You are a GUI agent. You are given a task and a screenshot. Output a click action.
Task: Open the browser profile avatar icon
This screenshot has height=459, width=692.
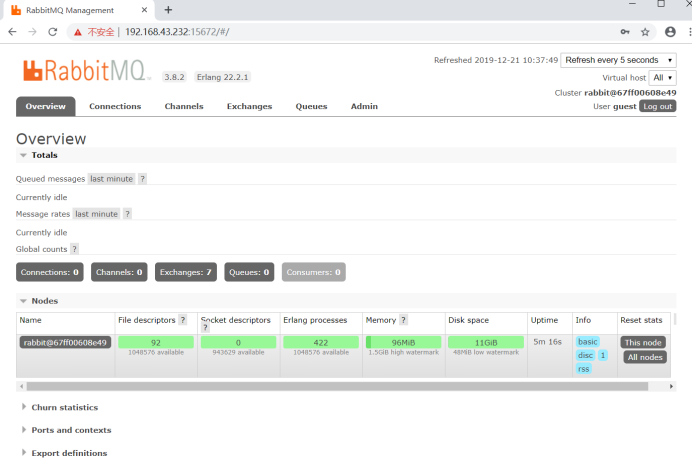670,32
